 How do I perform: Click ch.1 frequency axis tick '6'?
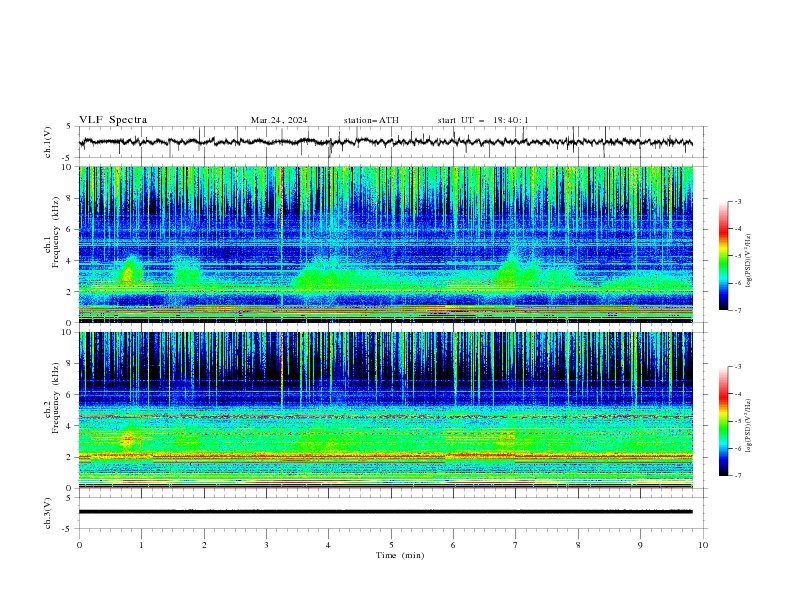pyautogui.click(x=70, y=229)
